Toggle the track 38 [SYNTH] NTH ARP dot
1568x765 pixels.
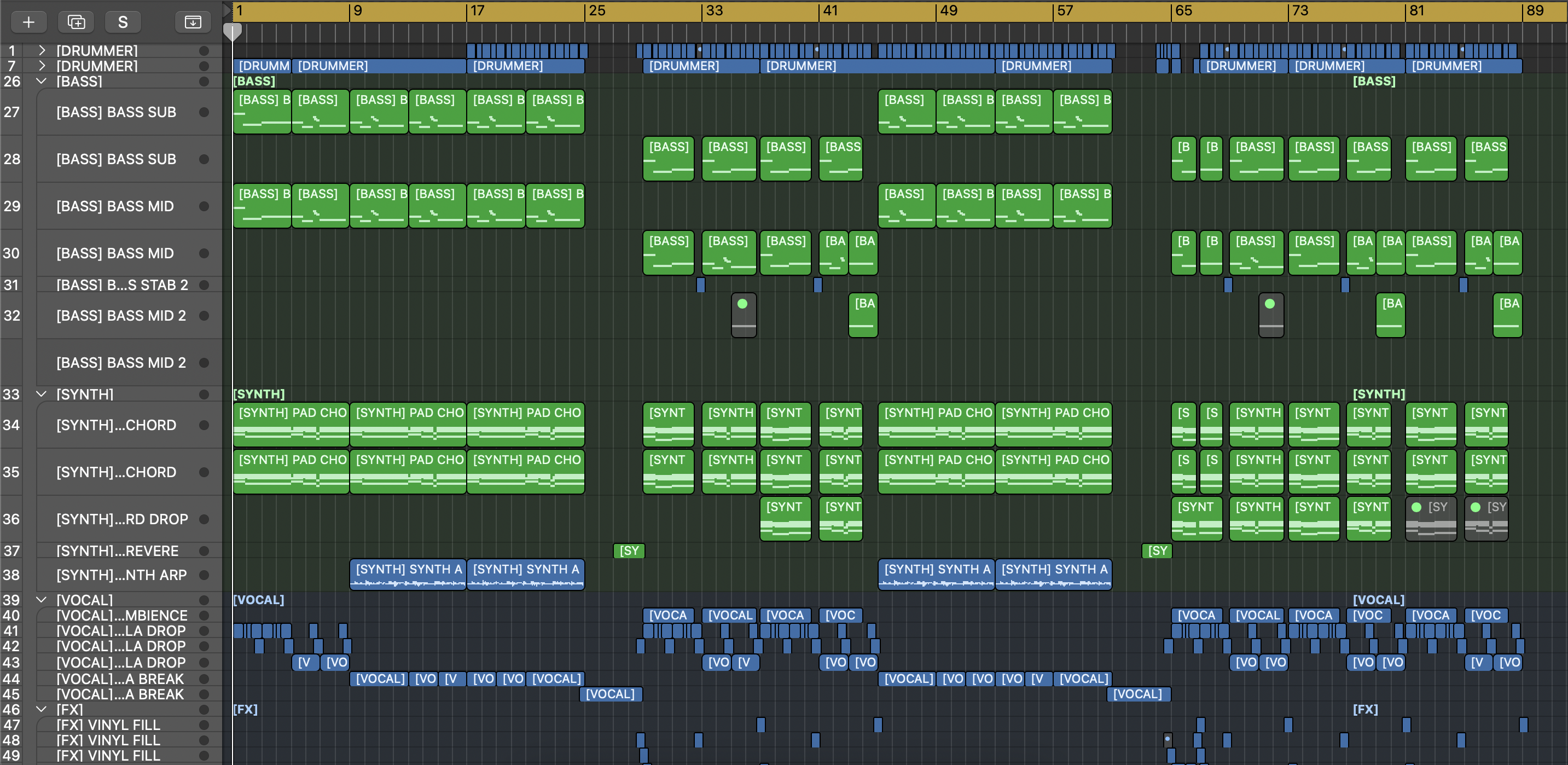coord(204,575)
